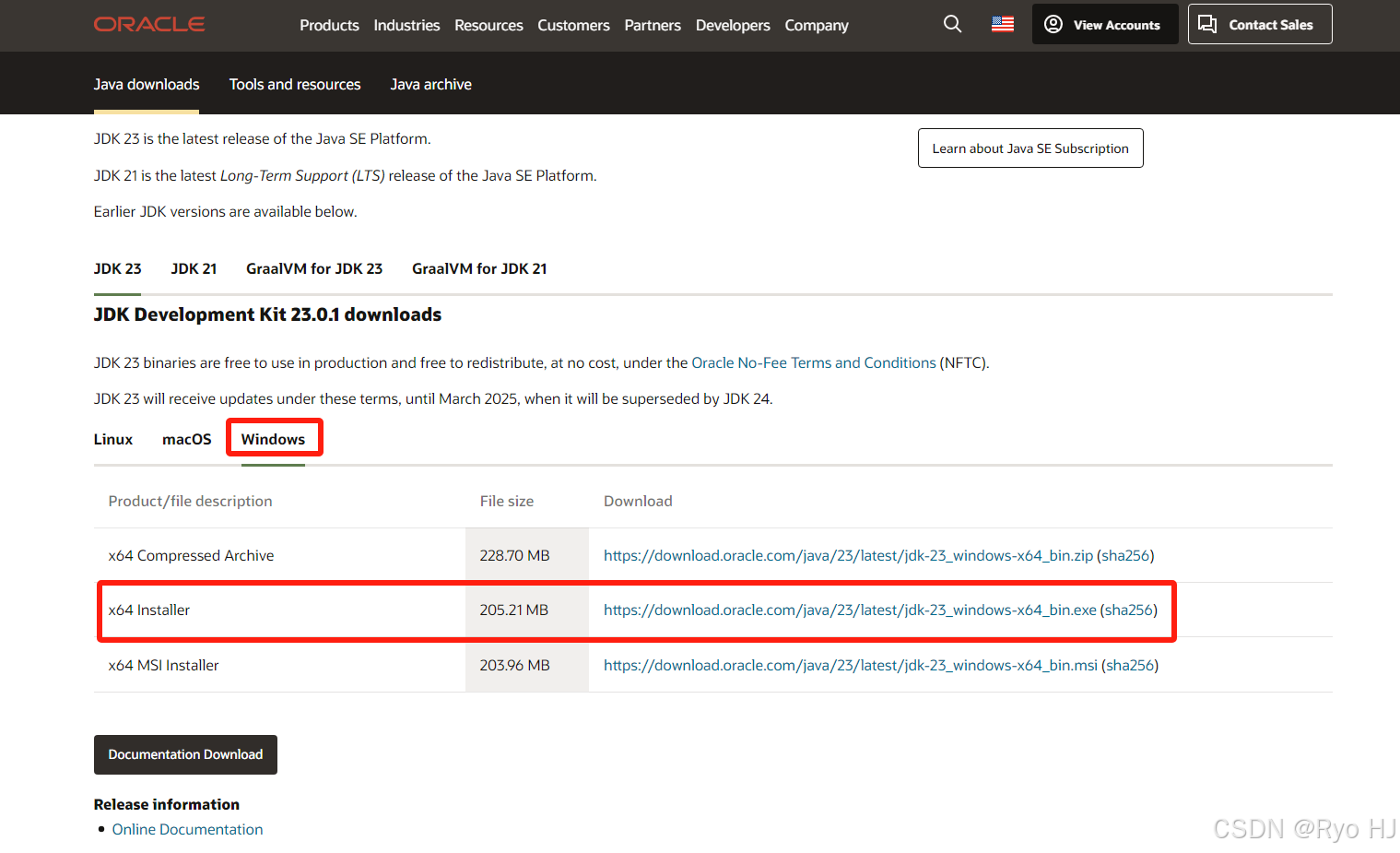Select the Windows platform tab
The width and height of the screenshot is (1400, 853).
[x=273, y=439]
